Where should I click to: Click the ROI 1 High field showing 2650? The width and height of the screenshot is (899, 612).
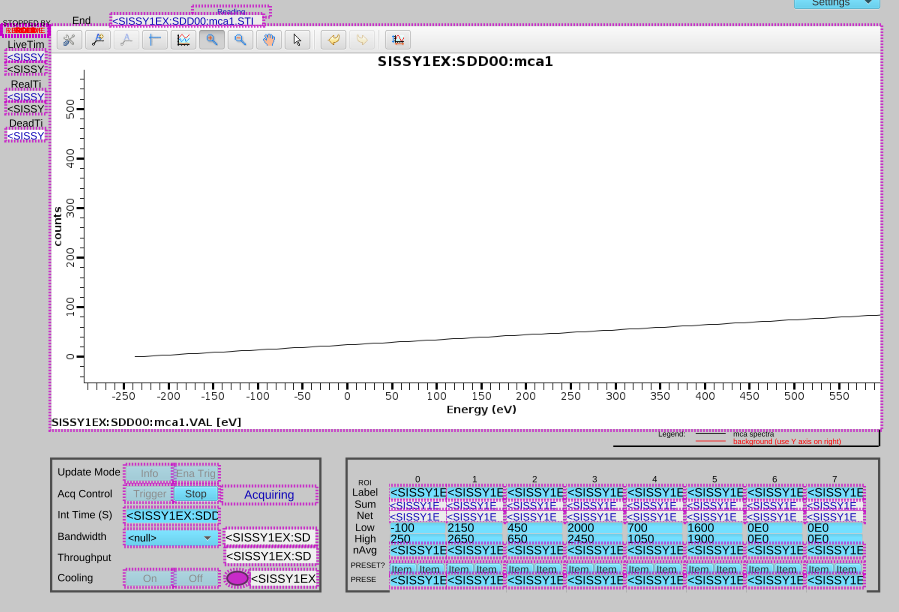pyautogui.click(x=475, y=539)
